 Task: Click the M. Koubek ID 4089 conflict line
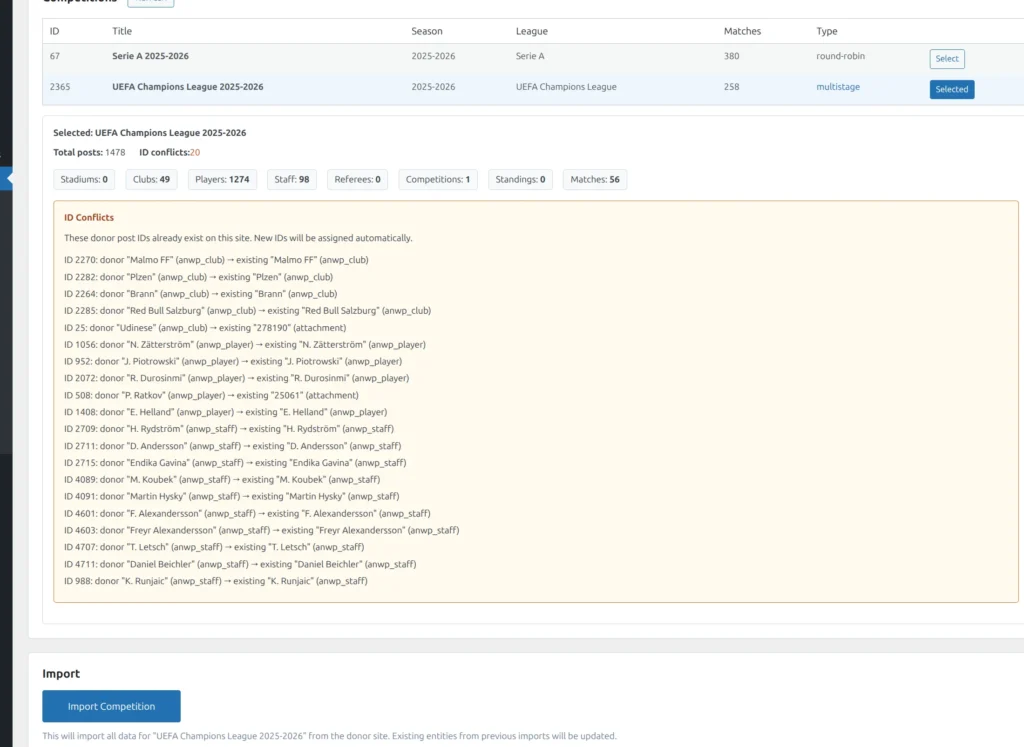[x=222, y=479]
